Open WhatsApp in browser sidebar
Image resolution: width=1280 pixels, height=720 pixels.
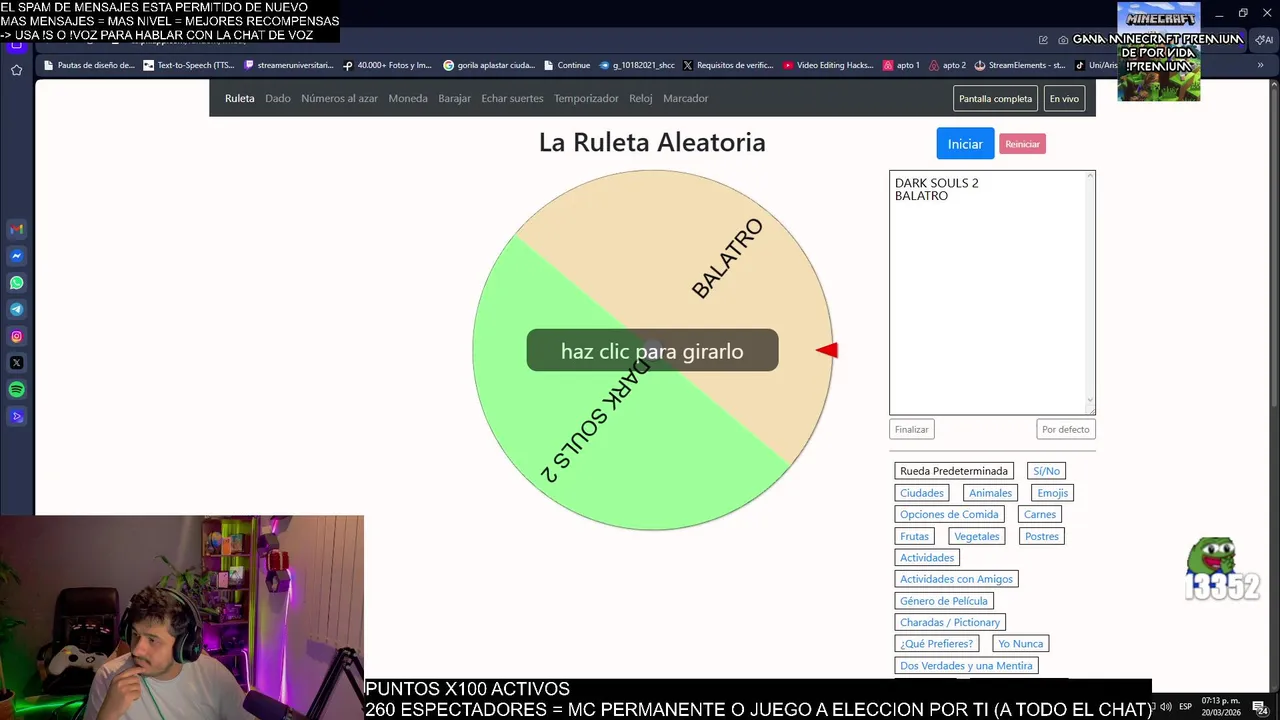[x=16, y=283]
